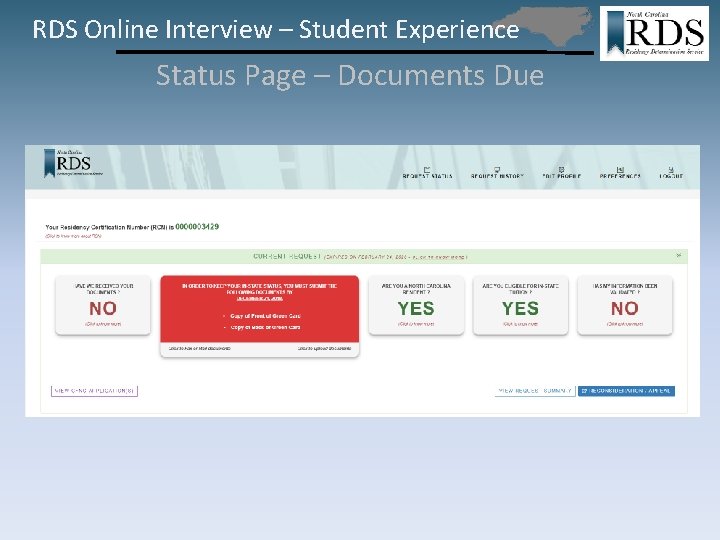Click the Reconsideration / Appeal button
This screenshot has width=720, height=540.
point(626,391)
